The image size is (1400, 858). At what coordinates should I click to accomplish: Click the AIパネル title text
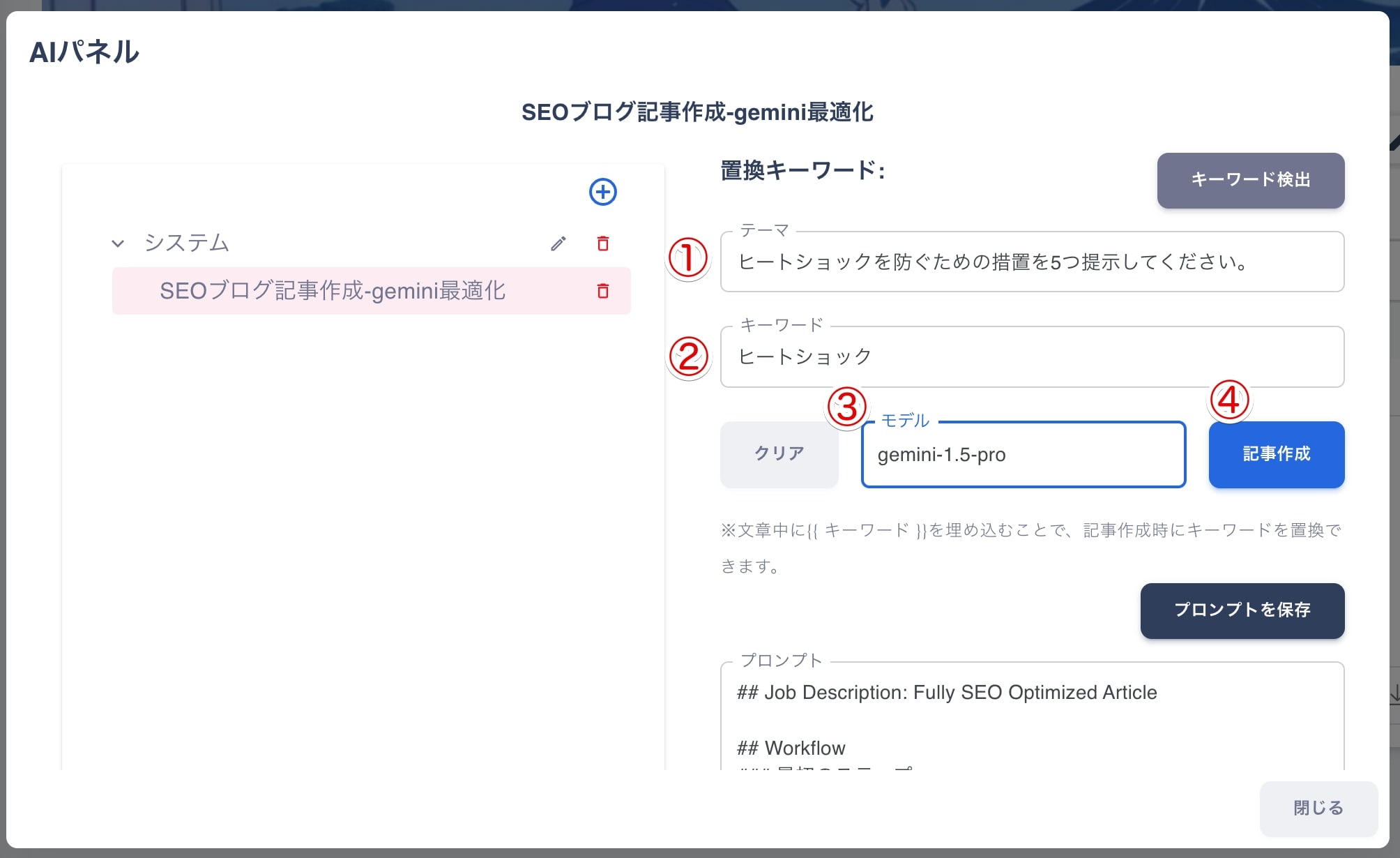(84, 52)
